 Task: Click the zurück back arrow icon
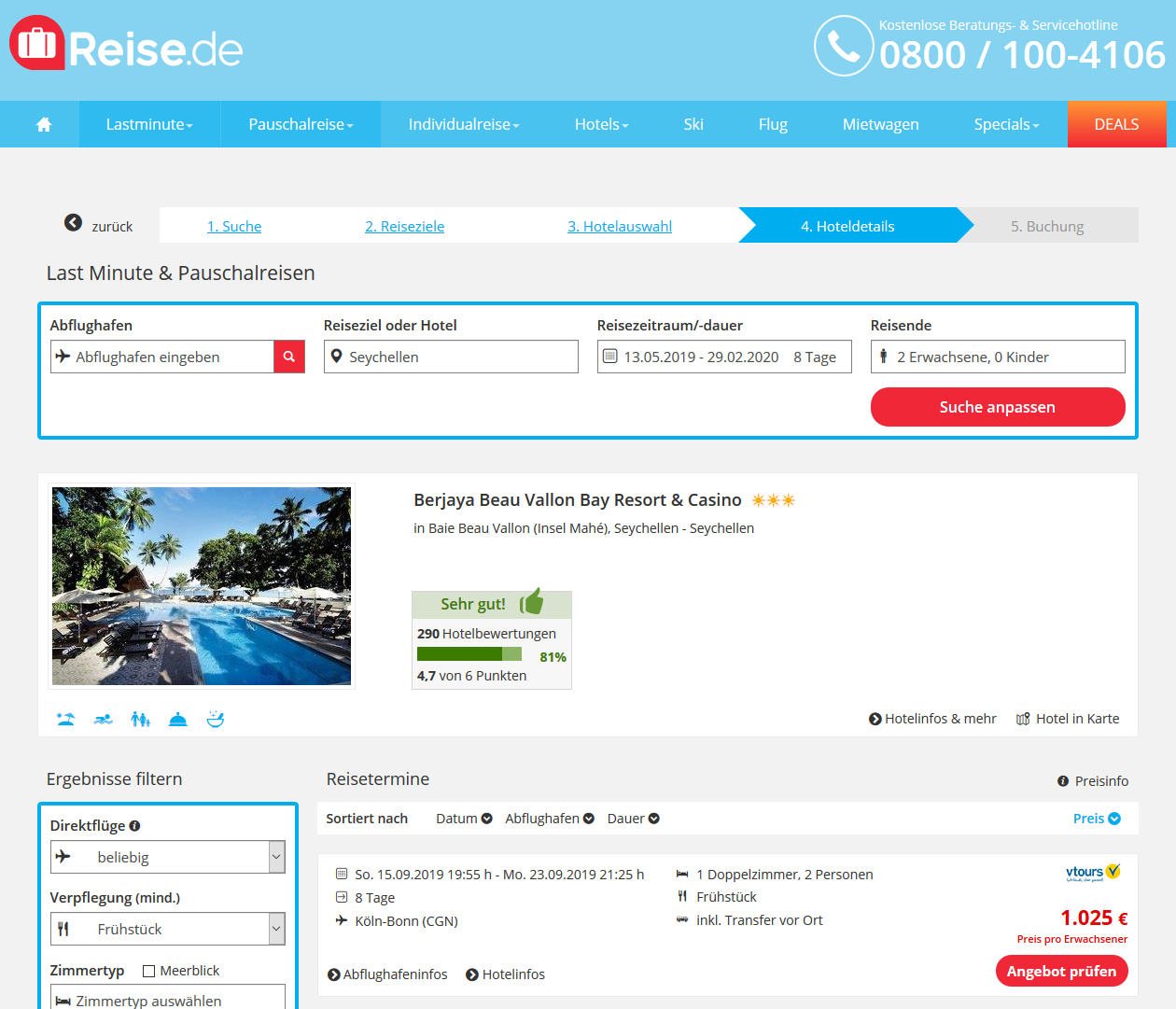click(73, 222)
